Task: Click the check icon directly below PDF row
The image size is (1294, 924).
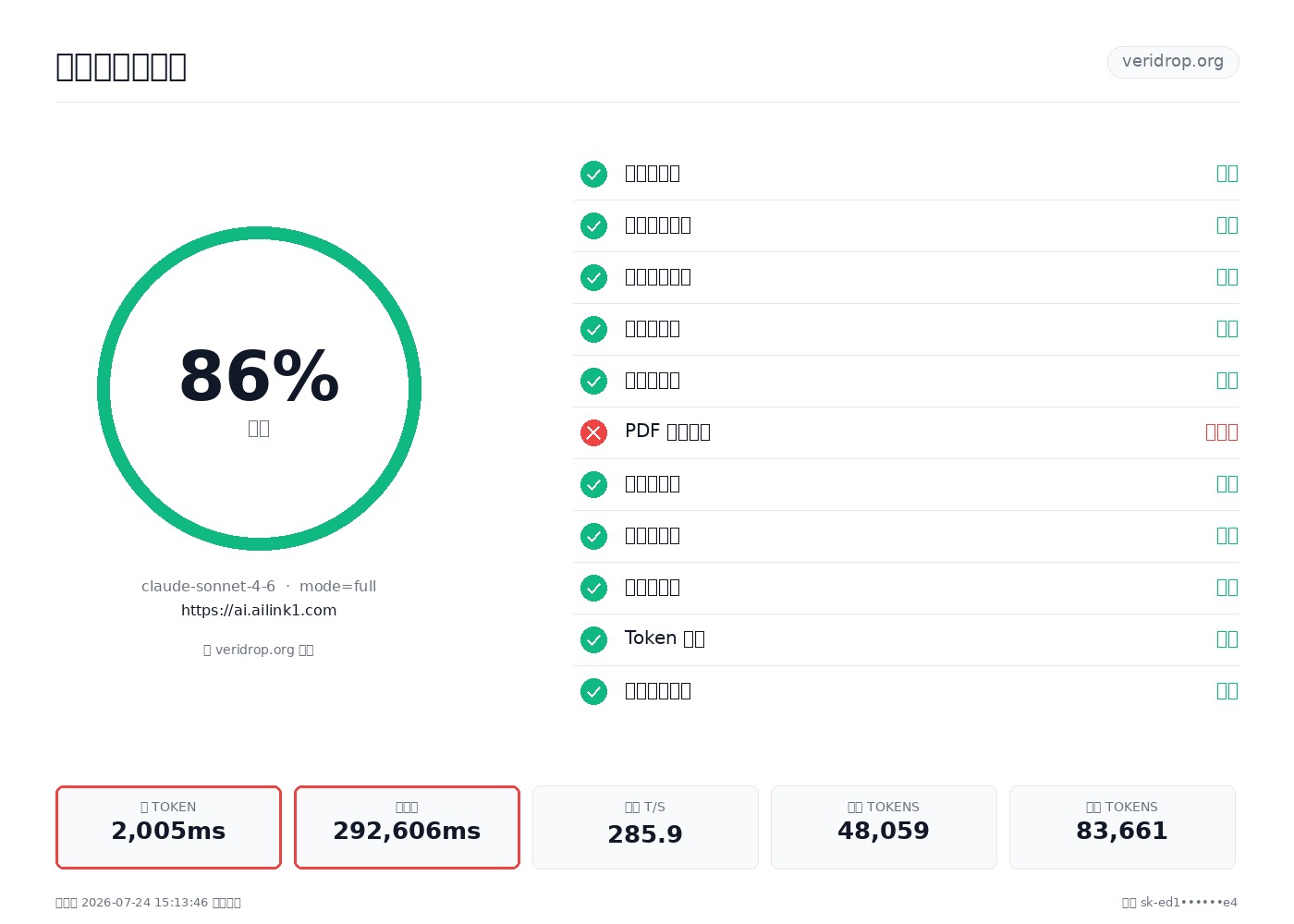Action: [x=593, y=484]
